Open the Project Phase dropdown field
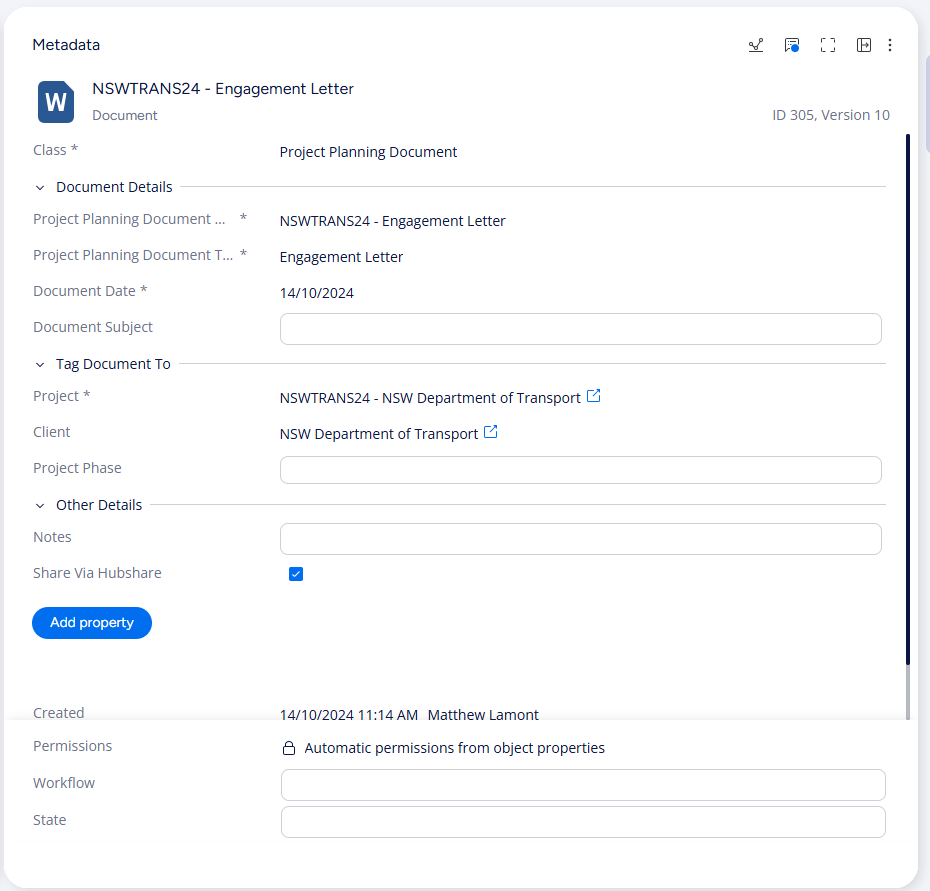The image size is (930, 891). point(581,470)
